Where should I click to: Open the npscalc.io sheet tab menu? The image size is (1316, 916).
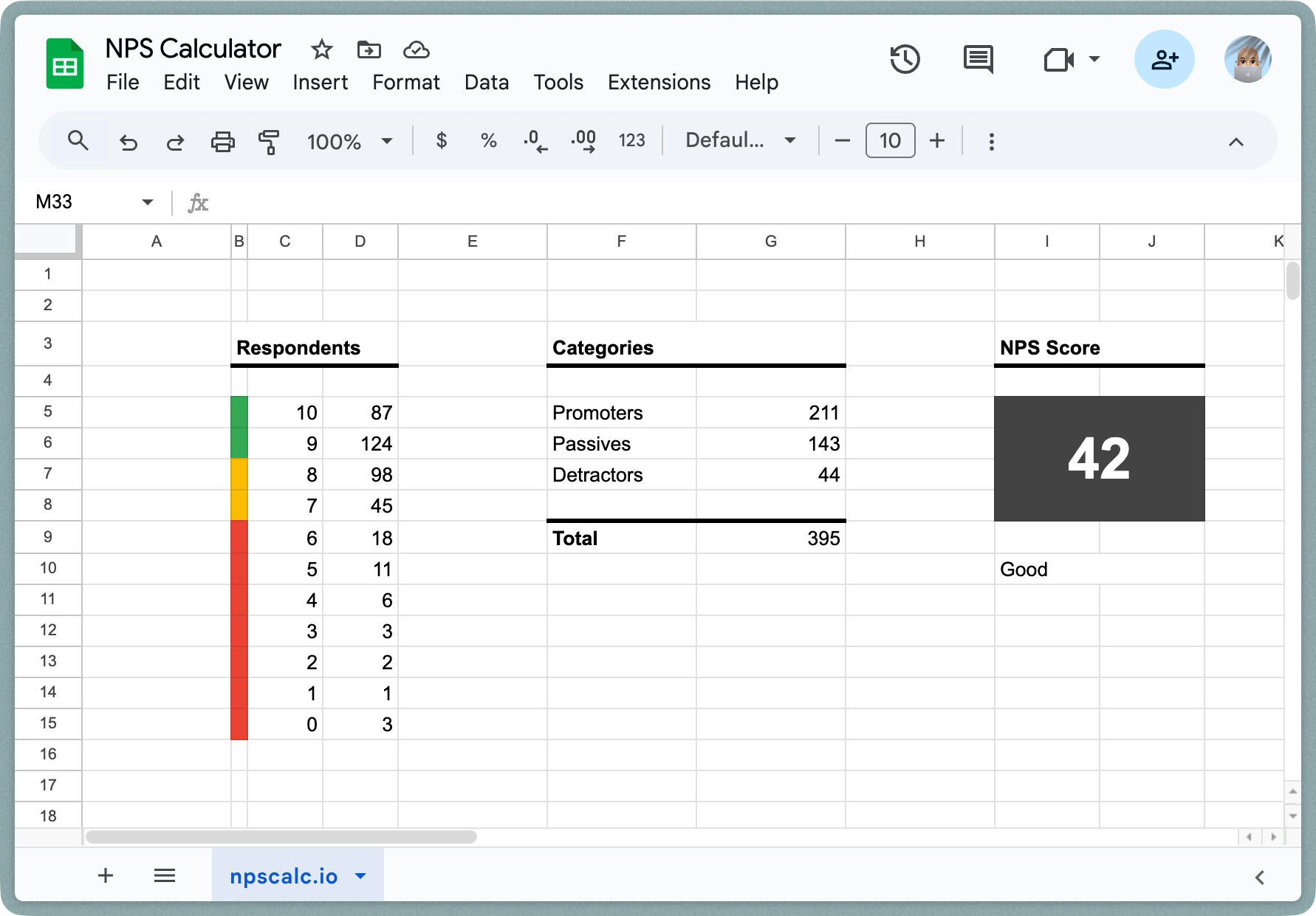pyautogui.click(x=360, y=875)
